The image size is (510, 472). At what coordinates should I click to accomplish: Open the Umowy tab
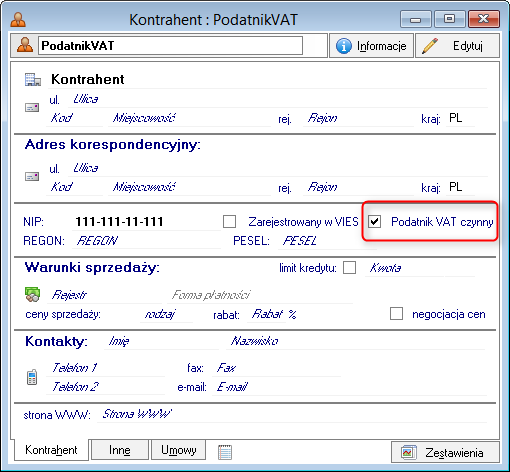point(179,450)
